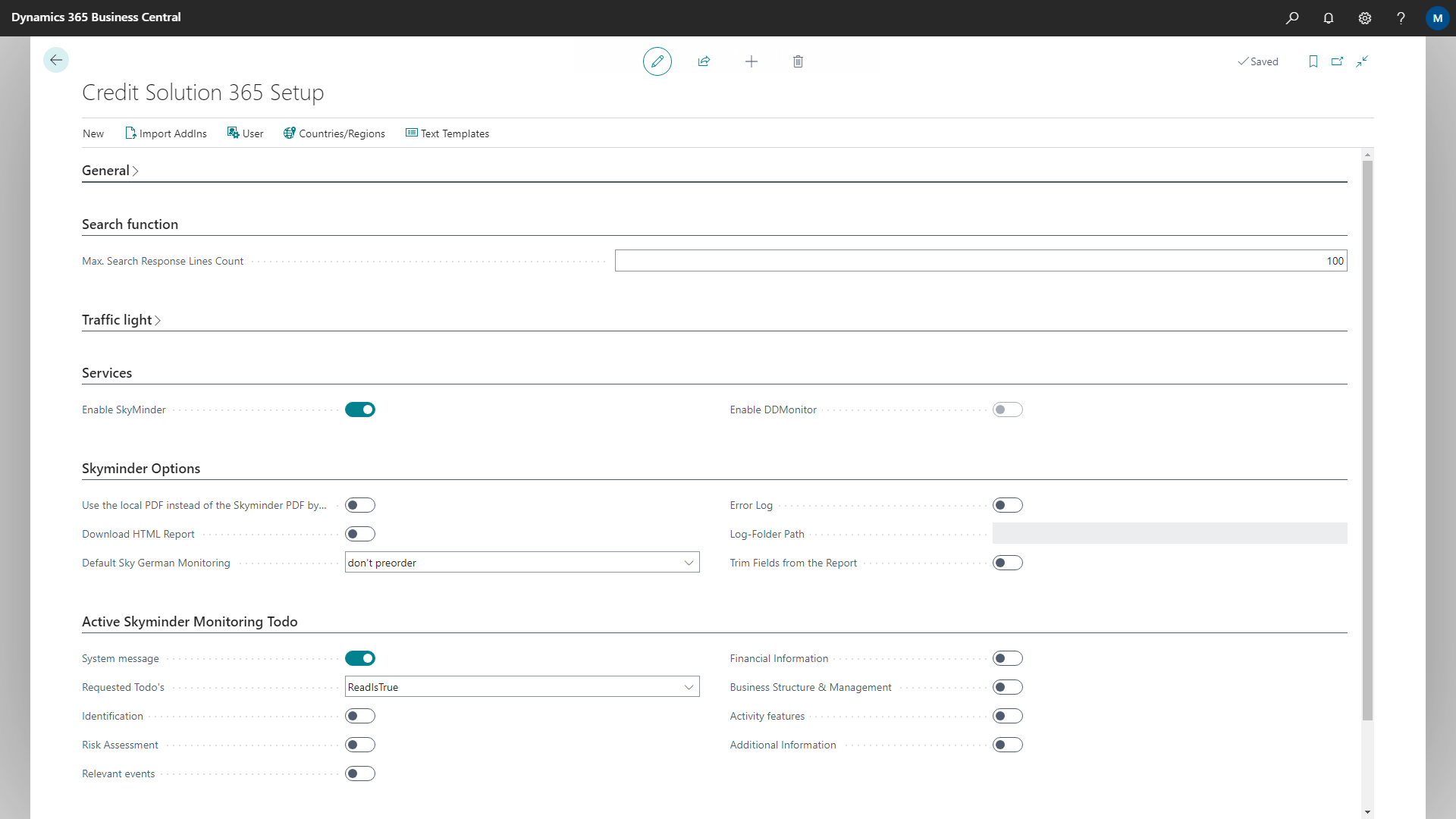
Task: Open the settings gear
Action: (x=1365, y=17)
